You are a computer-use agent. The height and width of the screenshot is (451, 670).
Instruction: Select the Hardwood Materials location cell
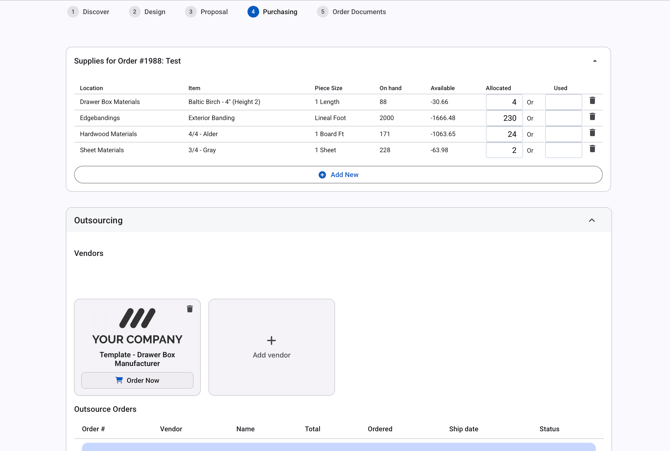tap(109, 134)
